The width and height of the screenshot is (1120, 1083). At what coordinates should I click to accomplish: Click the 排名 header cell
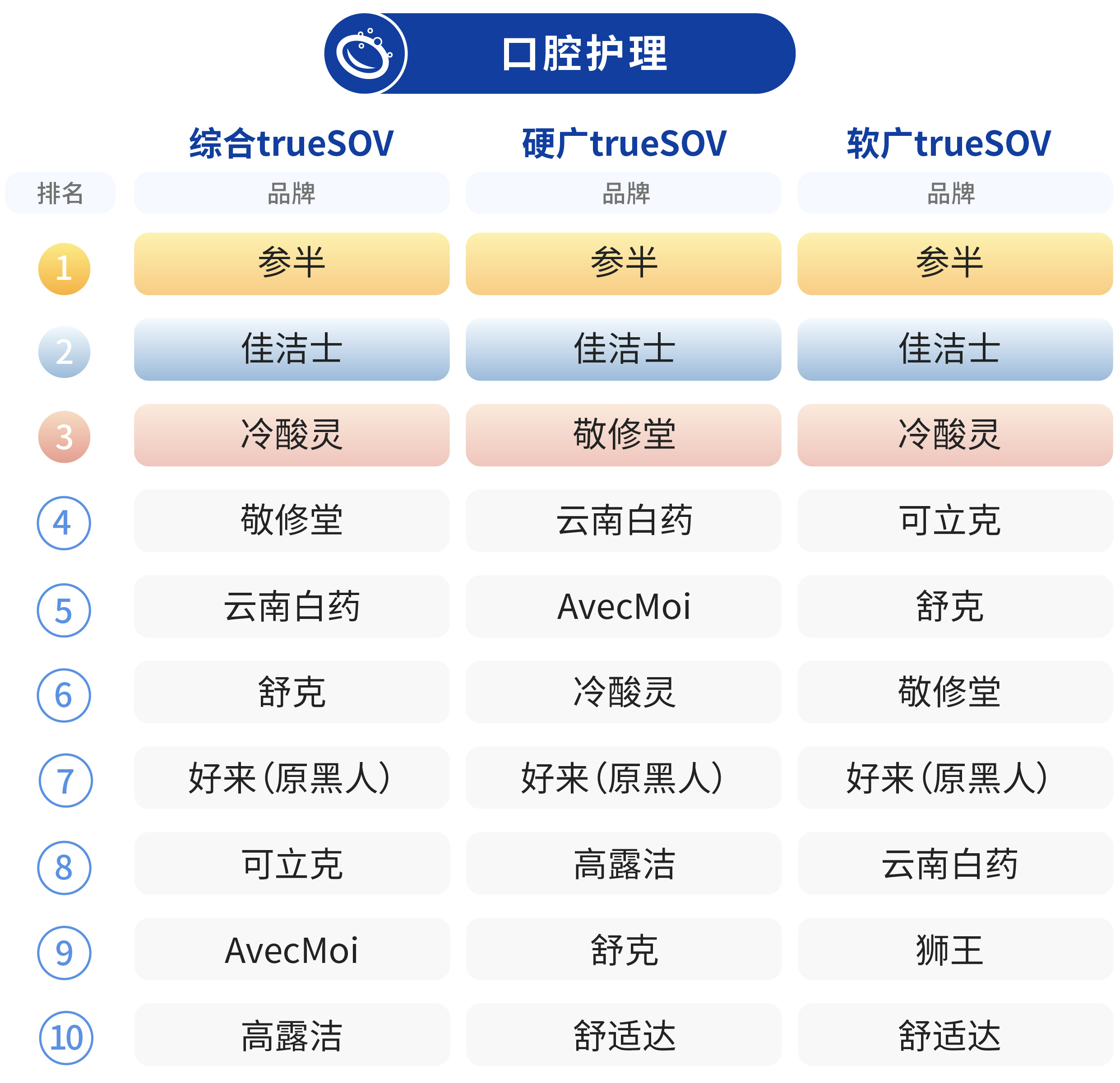tap(60, 193)
